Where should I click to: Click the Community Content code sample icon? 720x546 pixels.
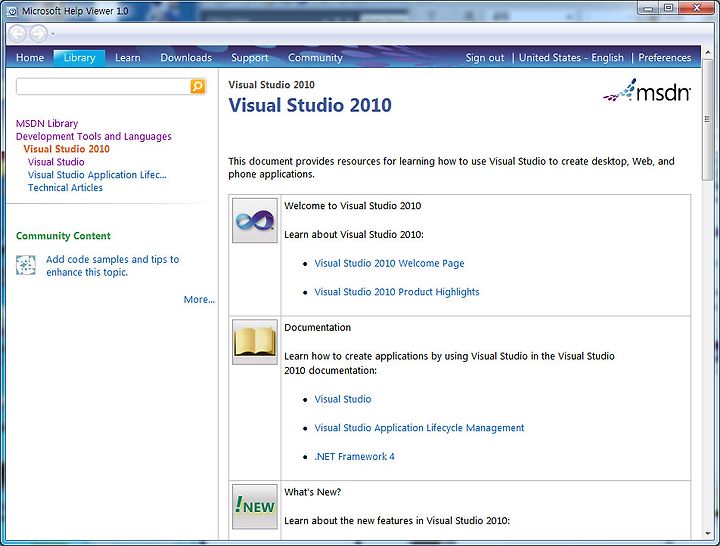click(26, 265)
